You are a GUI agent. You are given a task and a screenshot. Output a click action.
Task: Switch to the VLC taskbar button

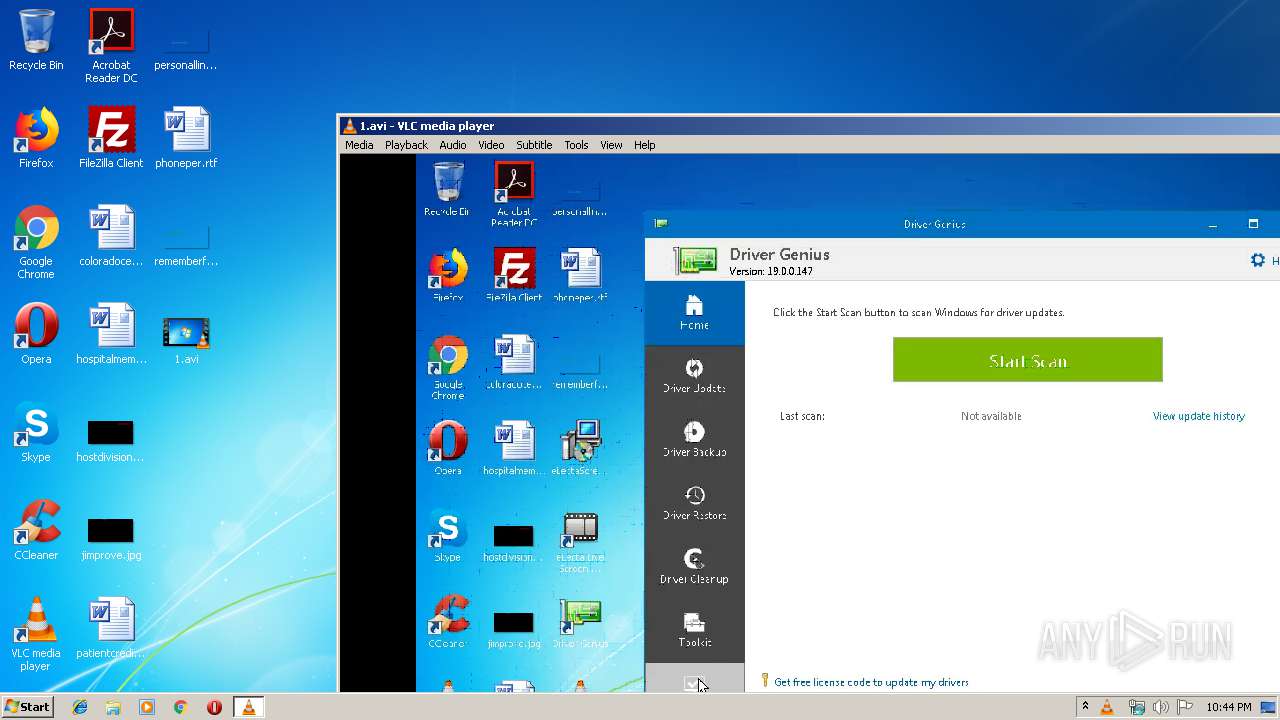(x=248, y=707)
